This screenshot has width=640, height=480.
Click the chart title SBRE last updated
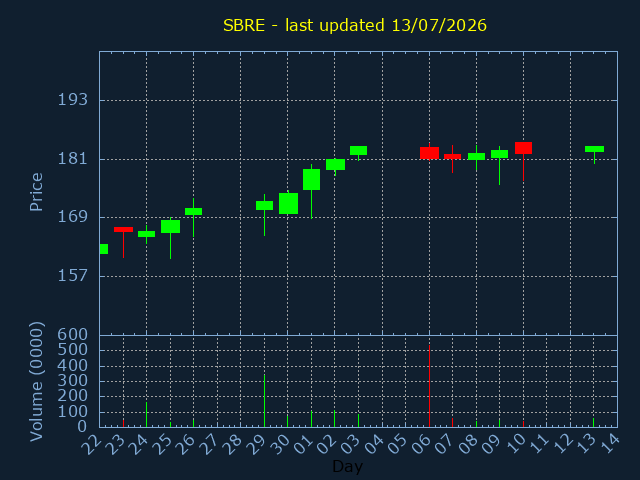pos(355,25)
